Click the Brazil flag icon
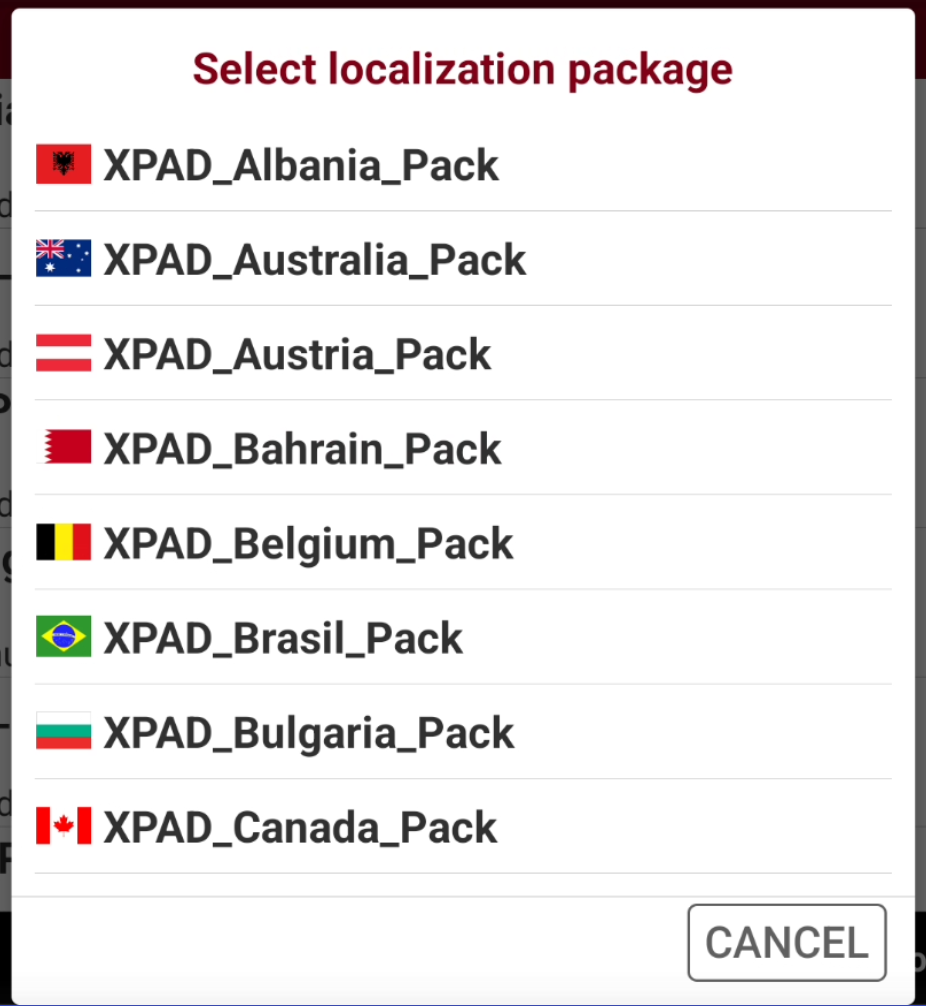The height and width of the screenshot is (1006, 926). [64, 636]
